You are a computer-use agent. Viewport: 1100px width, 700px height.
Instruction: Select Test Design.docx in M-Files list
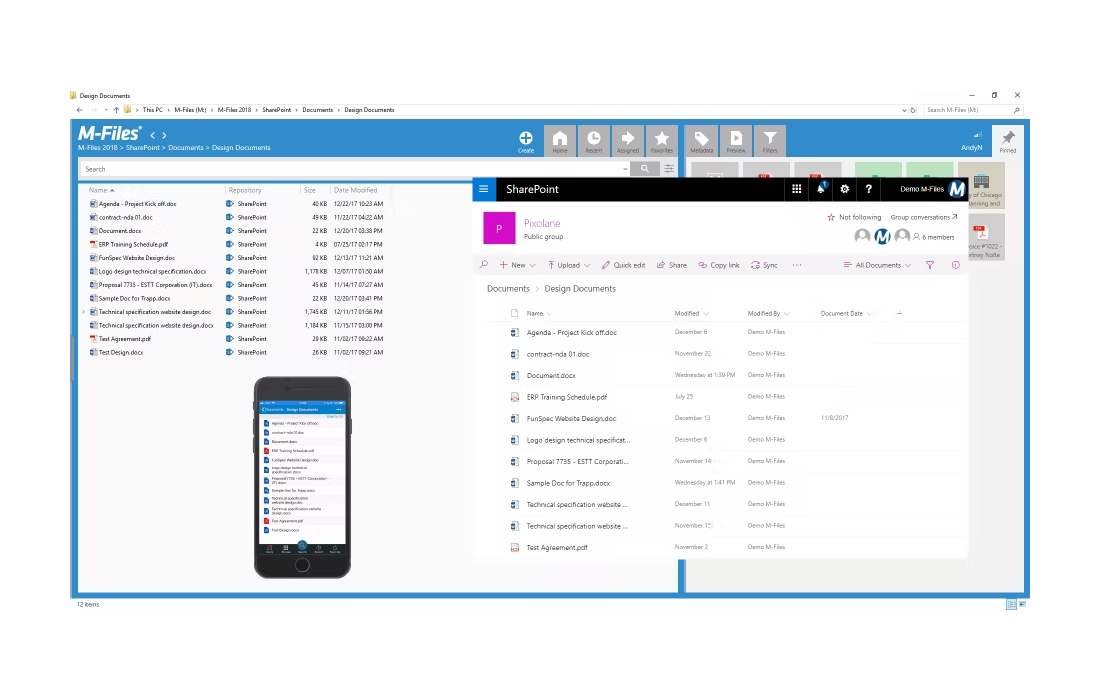click(x=121, y=353)
